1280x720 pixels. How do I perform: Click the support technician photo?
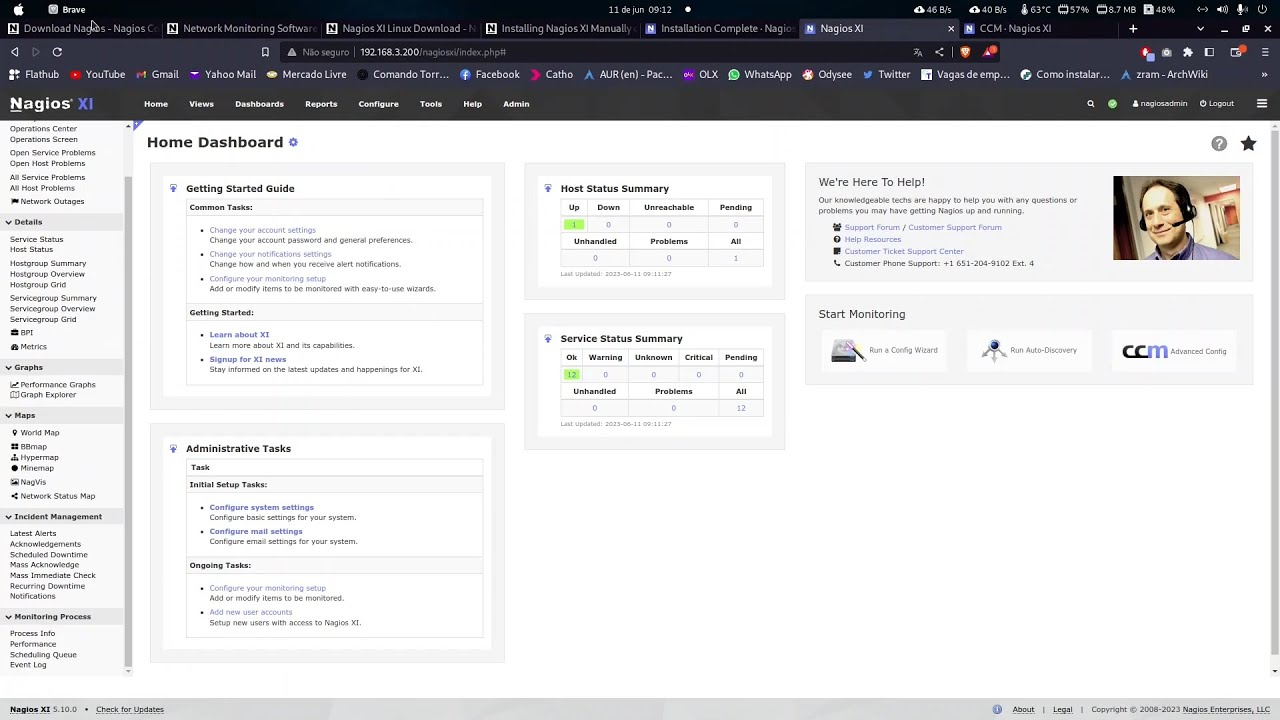pyautogui.click(x=1176, y=218)
